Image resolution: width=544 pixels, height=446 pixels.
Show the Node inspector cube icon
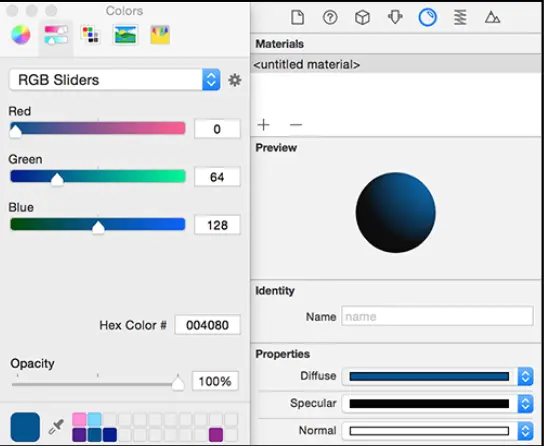(362, 17)
